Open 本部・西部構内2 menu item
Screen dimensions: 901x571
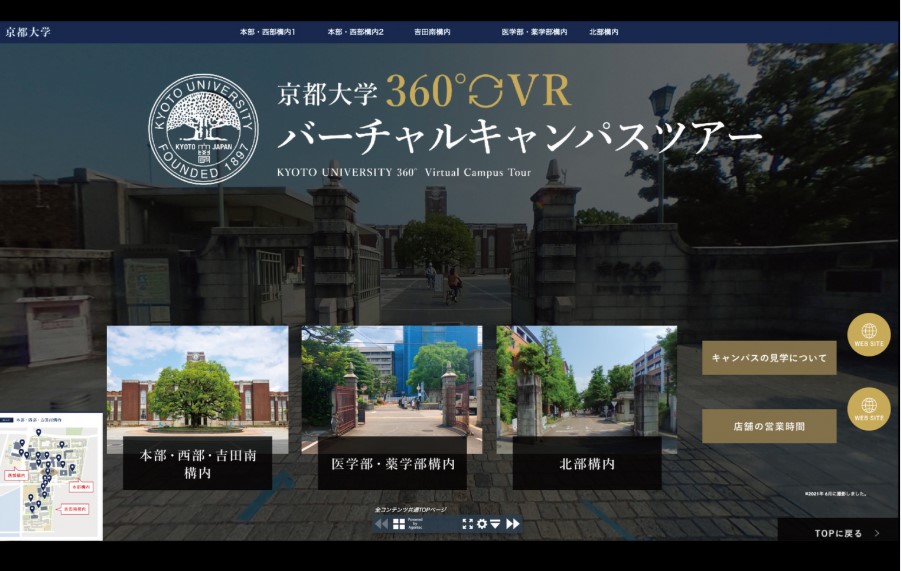(356, 32)
